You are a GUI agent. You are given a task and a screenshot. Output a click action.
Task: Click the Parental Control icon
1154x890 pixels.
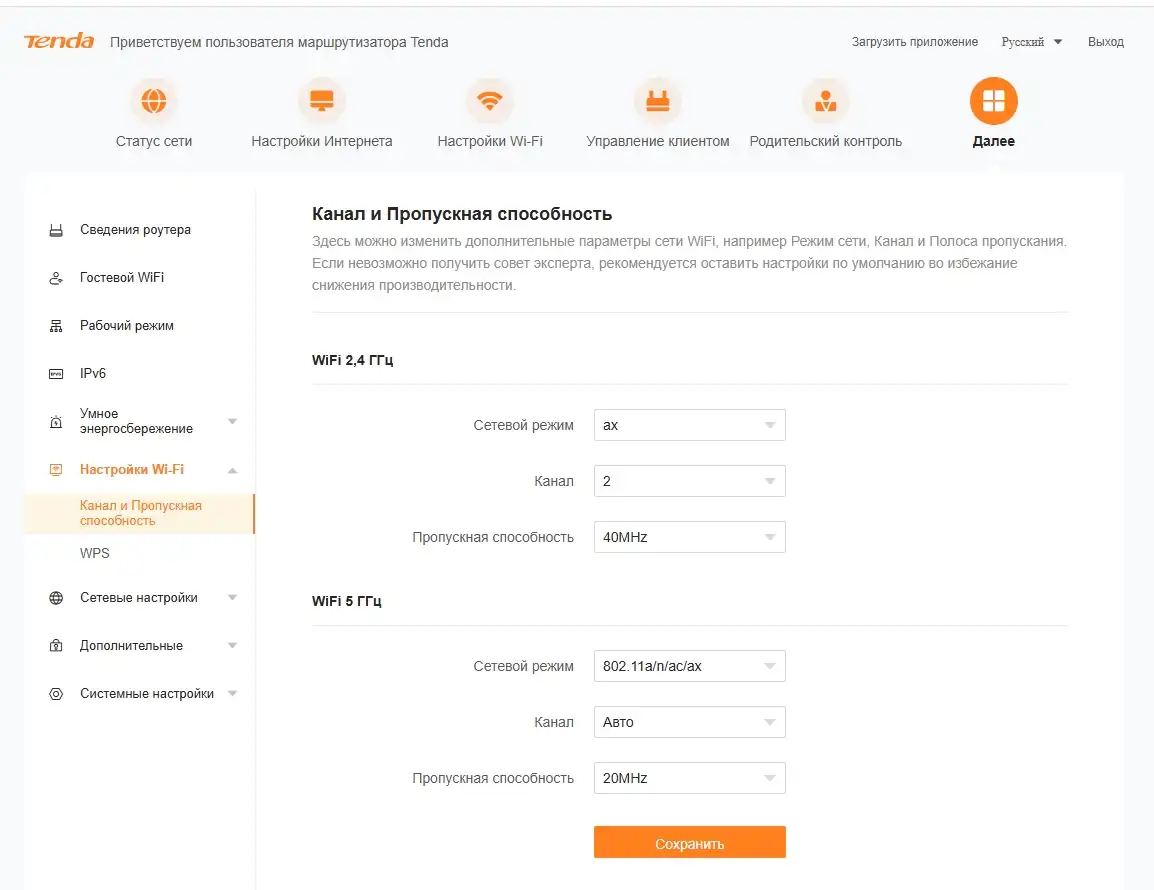point(826,101)
